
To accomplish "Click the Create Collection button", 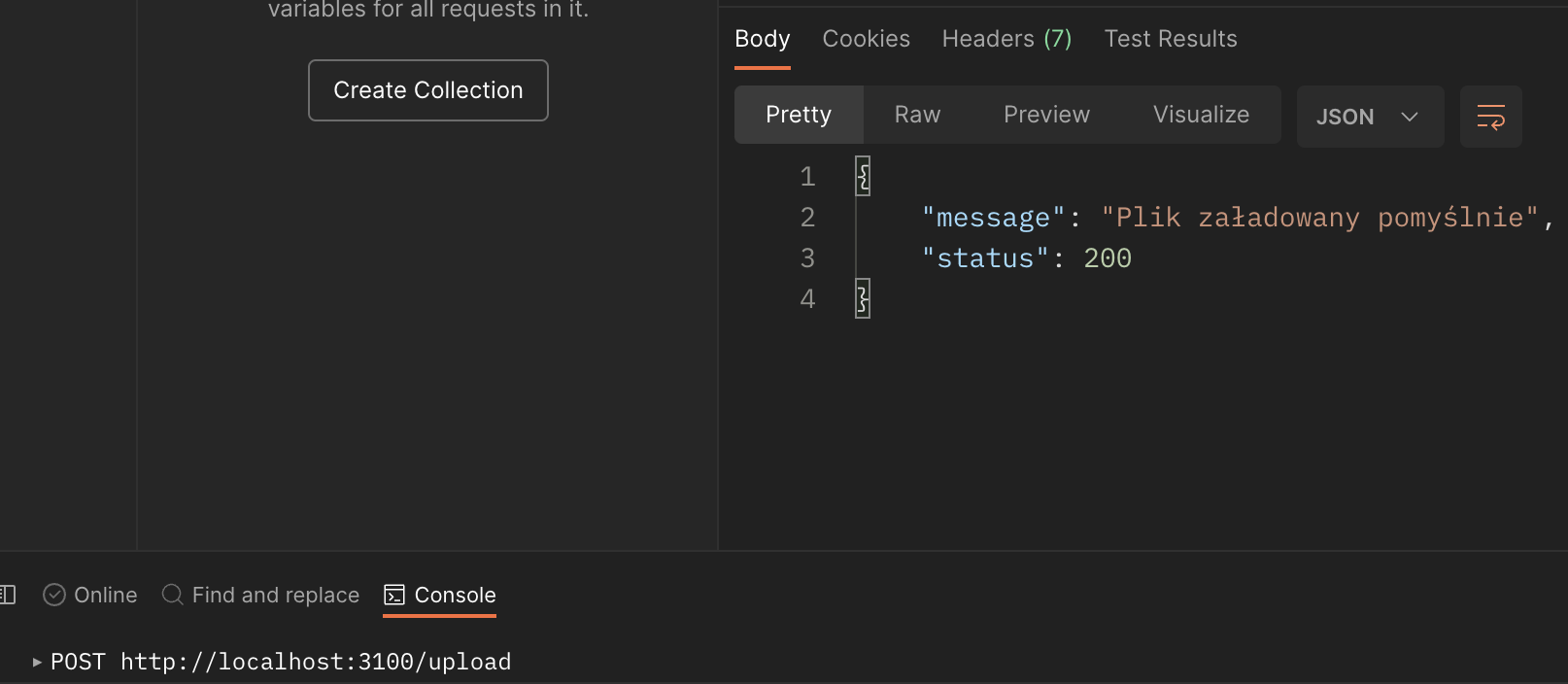I will (x=427, y=90).
